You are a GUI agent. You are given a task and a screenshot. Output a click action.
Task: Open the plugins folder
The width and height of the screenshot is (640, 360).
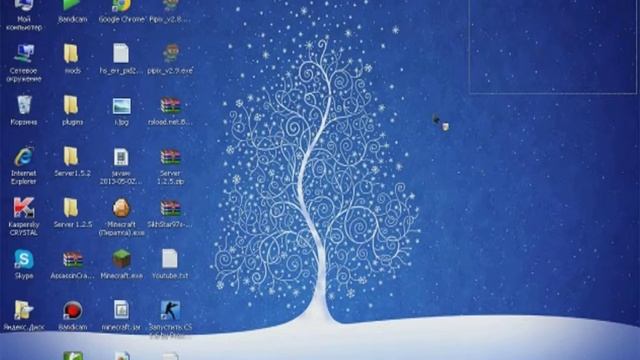[72, 110]
